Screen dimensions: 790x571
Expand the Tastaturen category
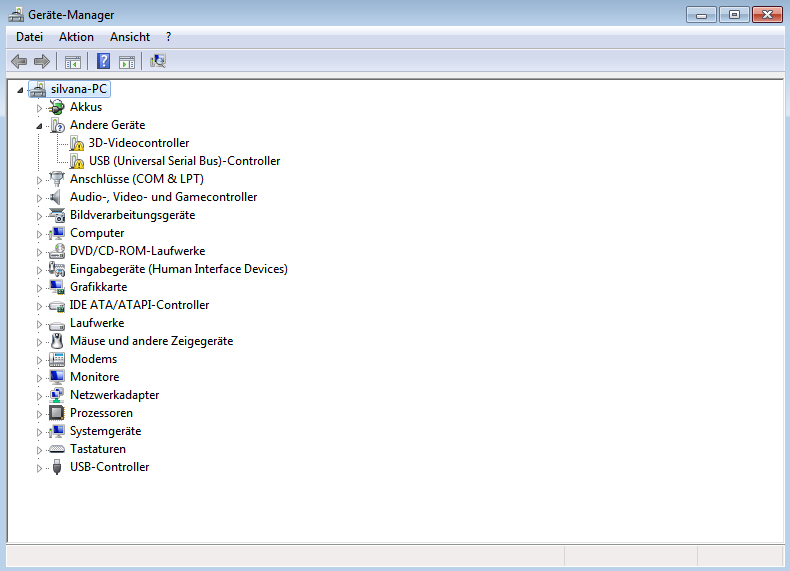pos(40,450)
